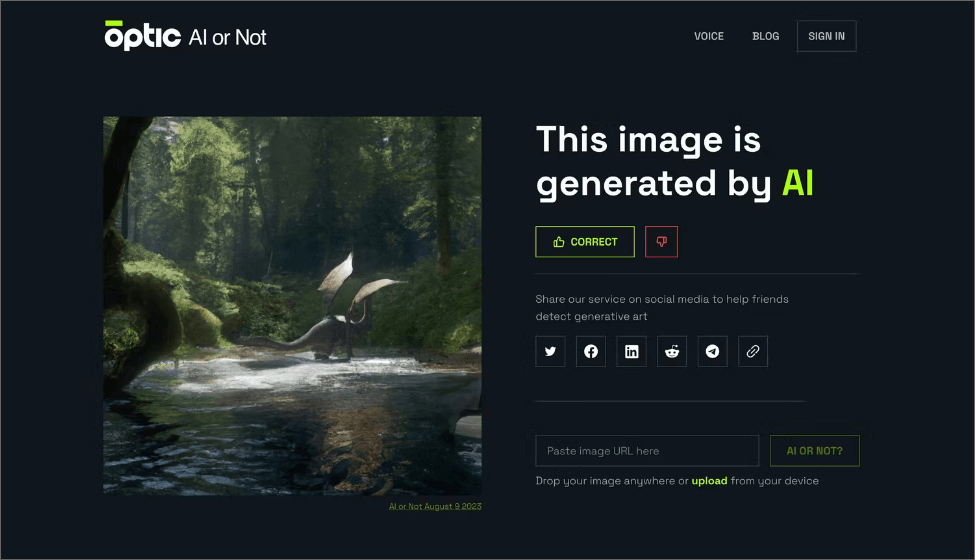975x560 pixels.
Task: Click the dragon forest image
Action: (x=292, y=306)
